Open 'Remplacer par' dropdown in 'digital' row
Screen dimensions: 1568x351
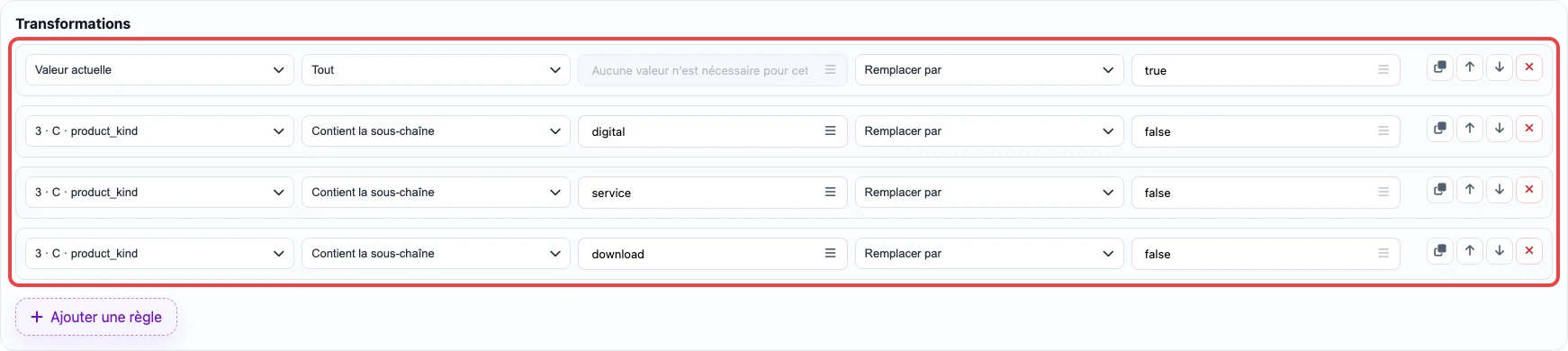(x=989, y=131)
